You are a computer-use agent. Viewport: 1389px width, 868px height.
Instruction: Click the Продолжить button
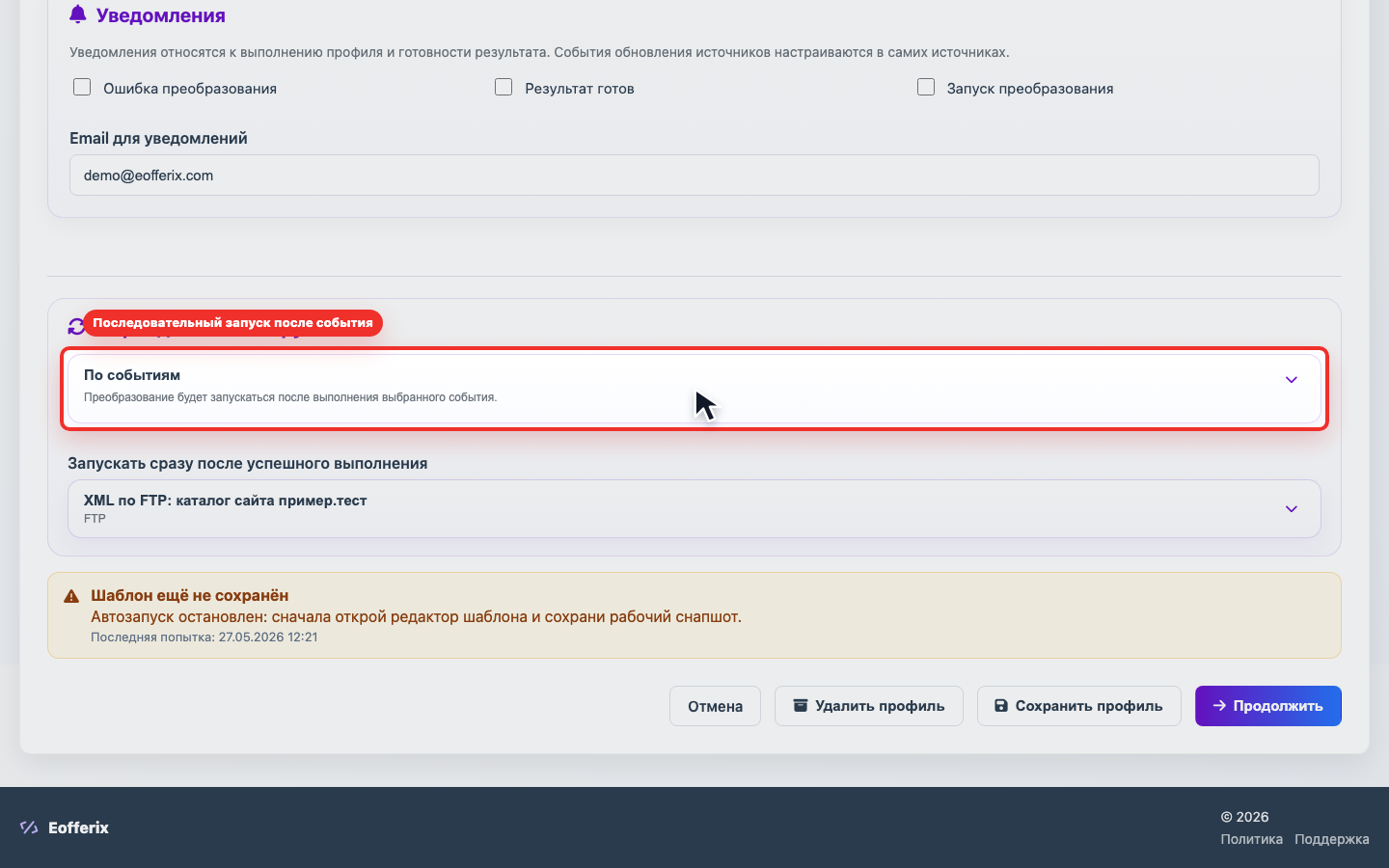click(x=1268, y=706)
